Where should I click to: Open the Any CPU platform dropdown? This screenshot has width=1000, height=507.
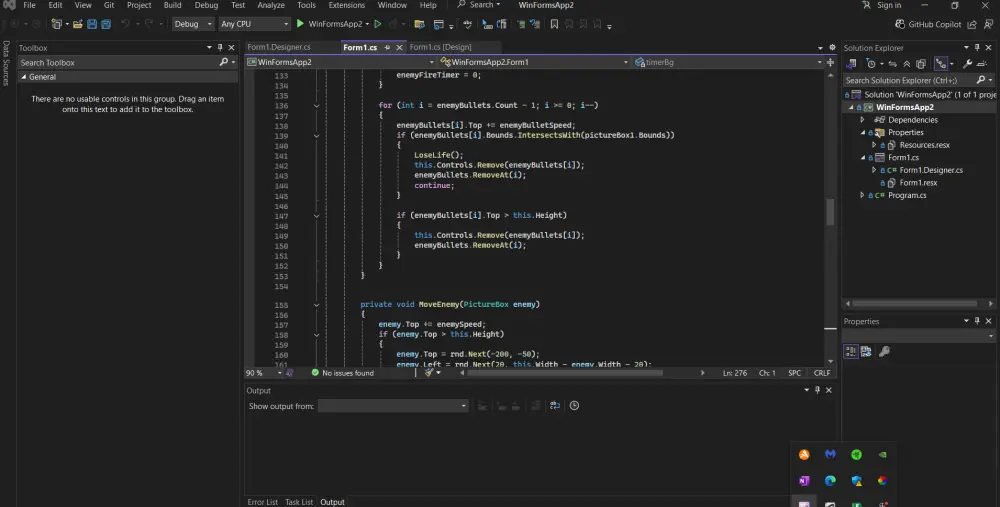pos(254,23)
